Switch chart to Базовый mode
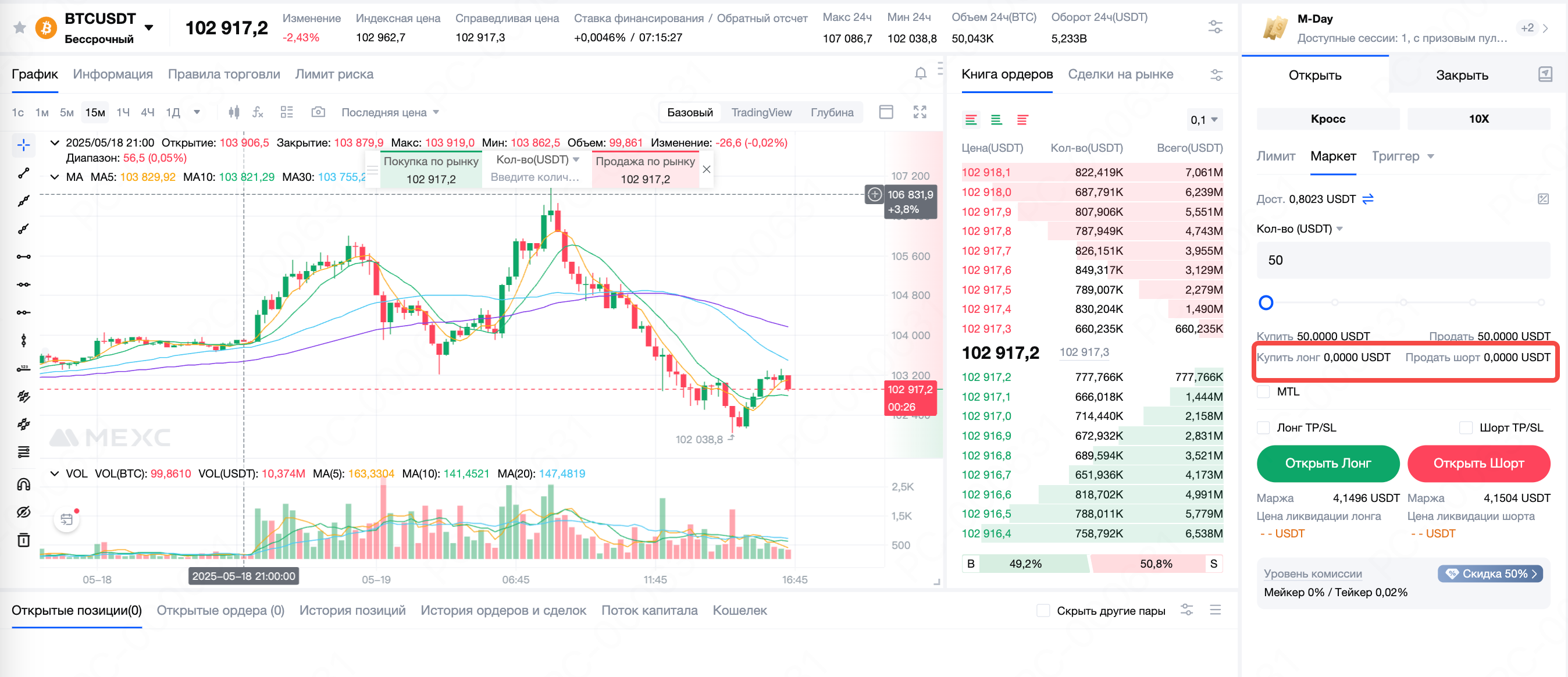Viewport: 1568px width, 677px height. pos(690,112)
